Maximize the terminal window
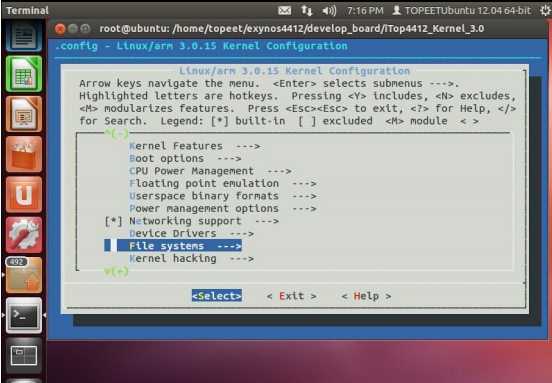This screenshot has width=552, height=383. coord(85,29)
